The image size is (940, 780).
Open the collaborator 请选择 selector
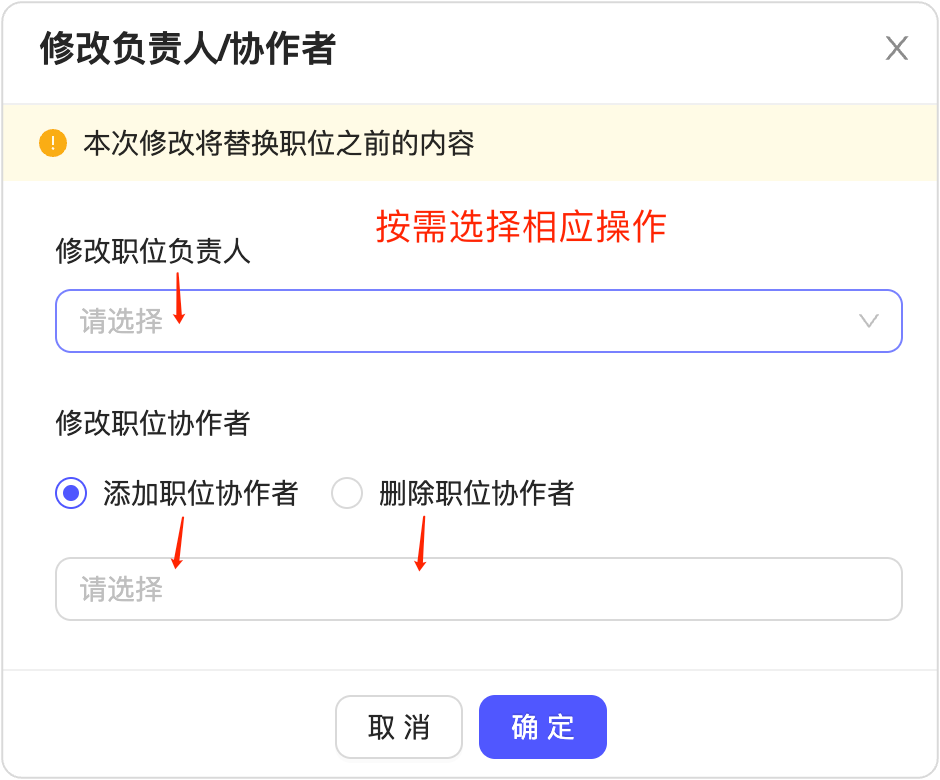point(478,589)
